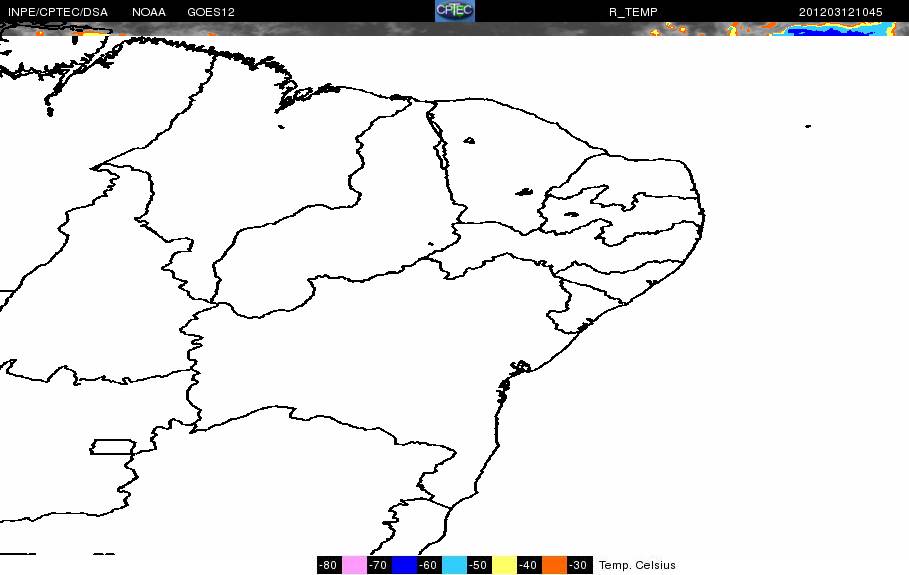Choose the yellow -50 color swatch
Screen dimensions: 909x575
pyautogui.click(x=504, y=565)
